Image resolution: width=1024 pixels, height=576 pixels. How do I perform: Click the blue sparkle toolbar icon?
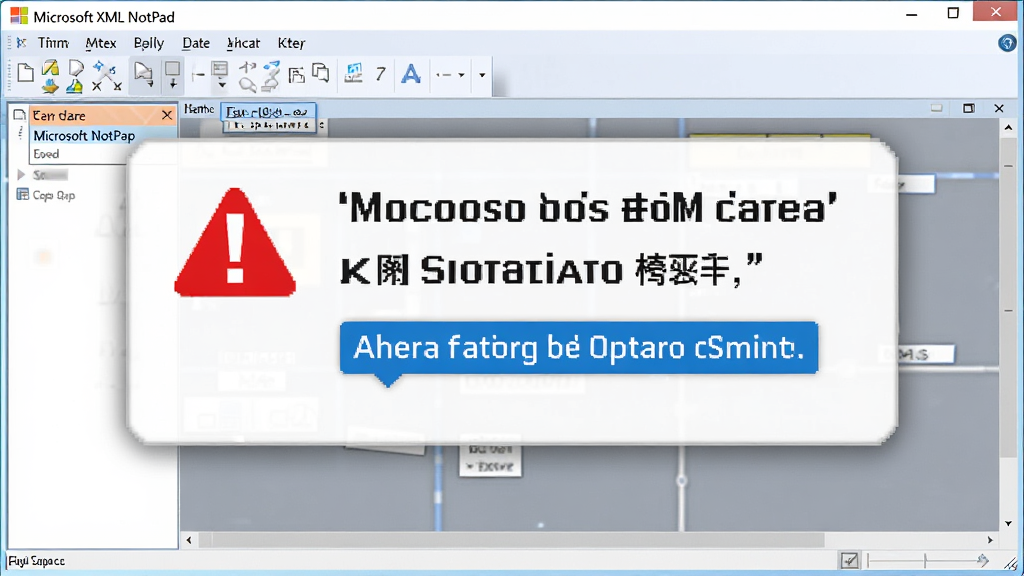coord(104,68)
